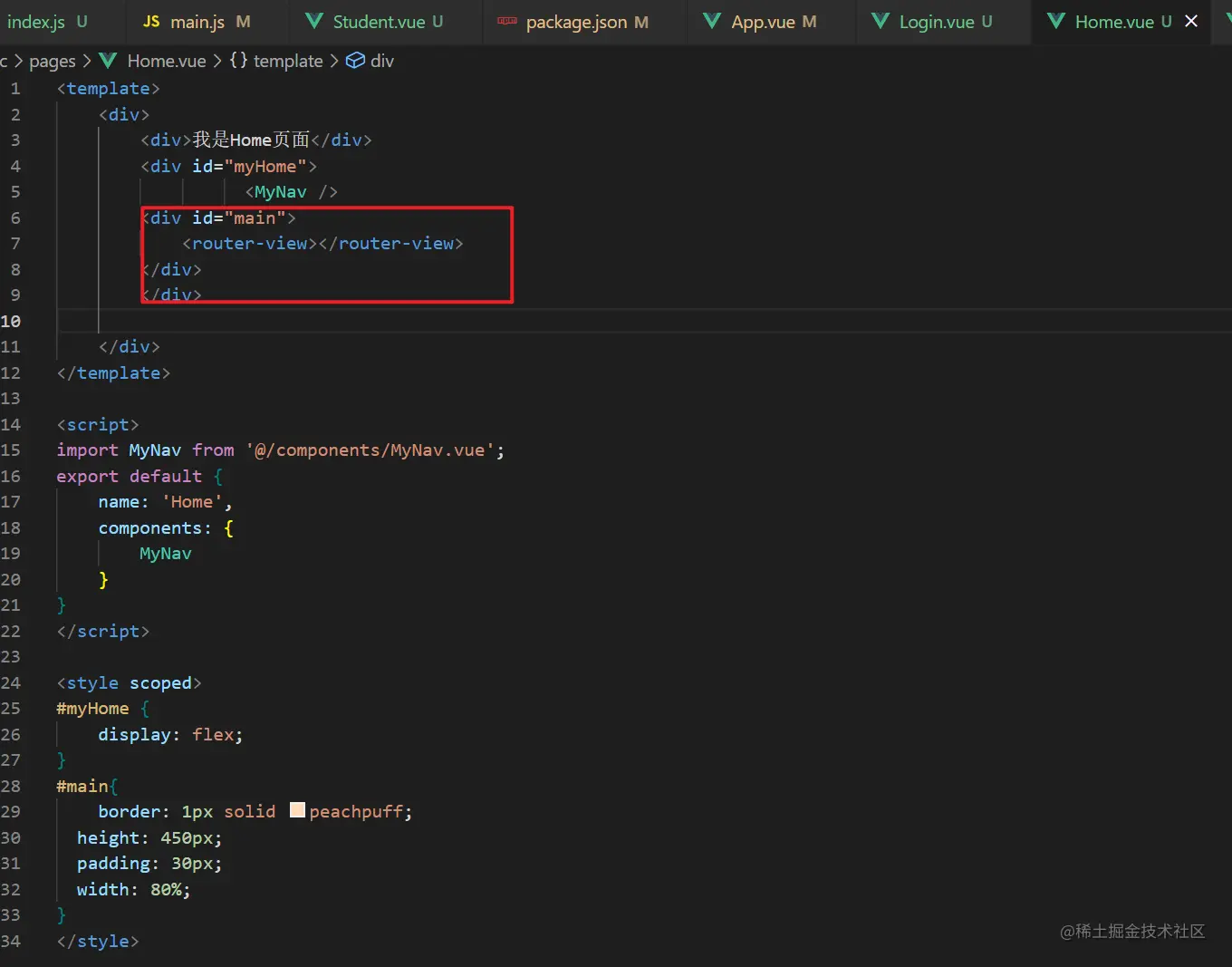Click the <MyNav /> tag on line 5
This screenshot has height=967, width=1232.
pos(291,192)
